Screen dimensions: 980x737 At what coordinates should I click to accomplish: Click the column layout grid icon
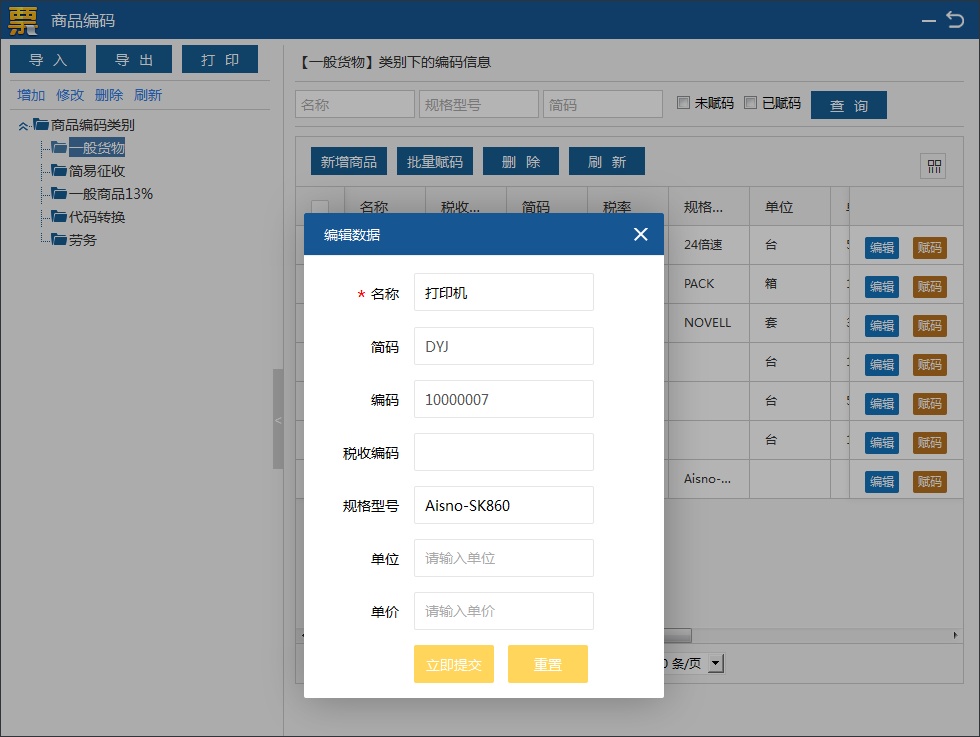[x=933, y=167]
